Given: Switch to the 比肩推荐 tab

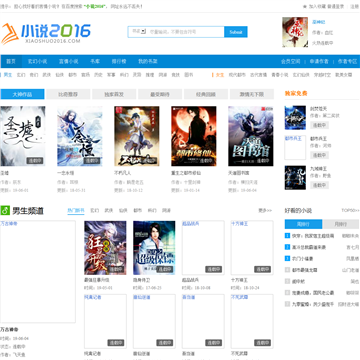Looking at the screenshot, I should (68, 94).
